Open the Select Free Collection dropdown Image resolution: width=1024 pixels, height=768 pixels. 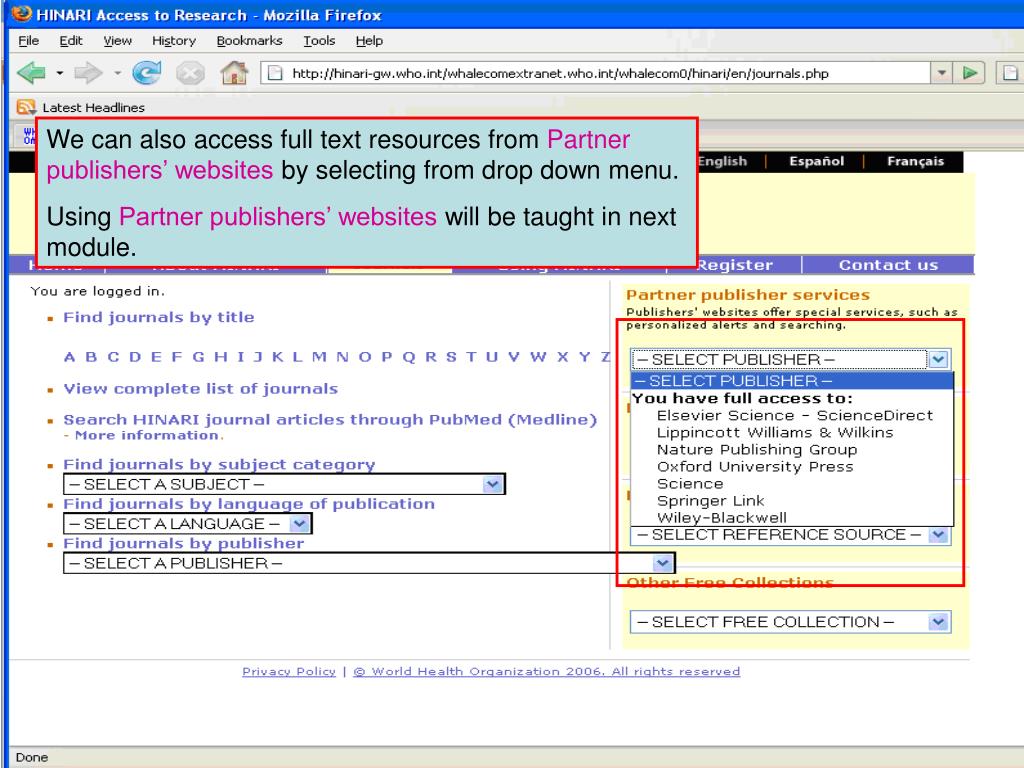pos(790,622)
